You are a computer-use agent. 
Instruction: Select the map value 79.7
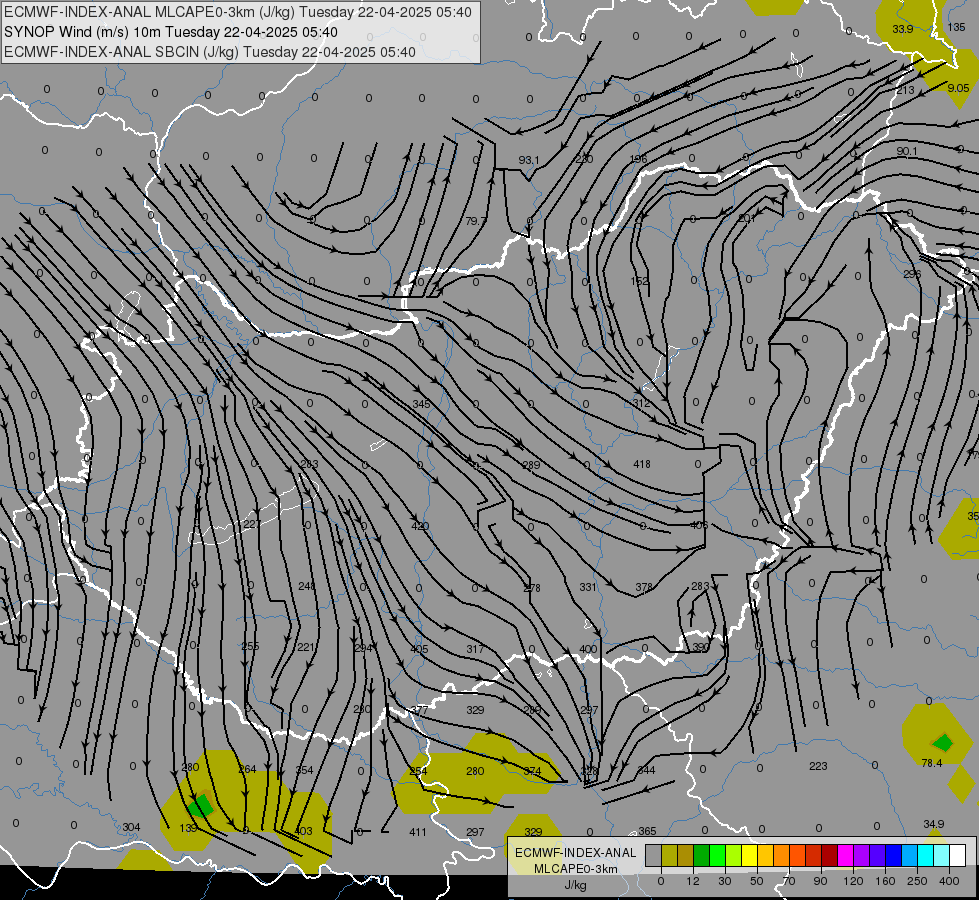476,221
